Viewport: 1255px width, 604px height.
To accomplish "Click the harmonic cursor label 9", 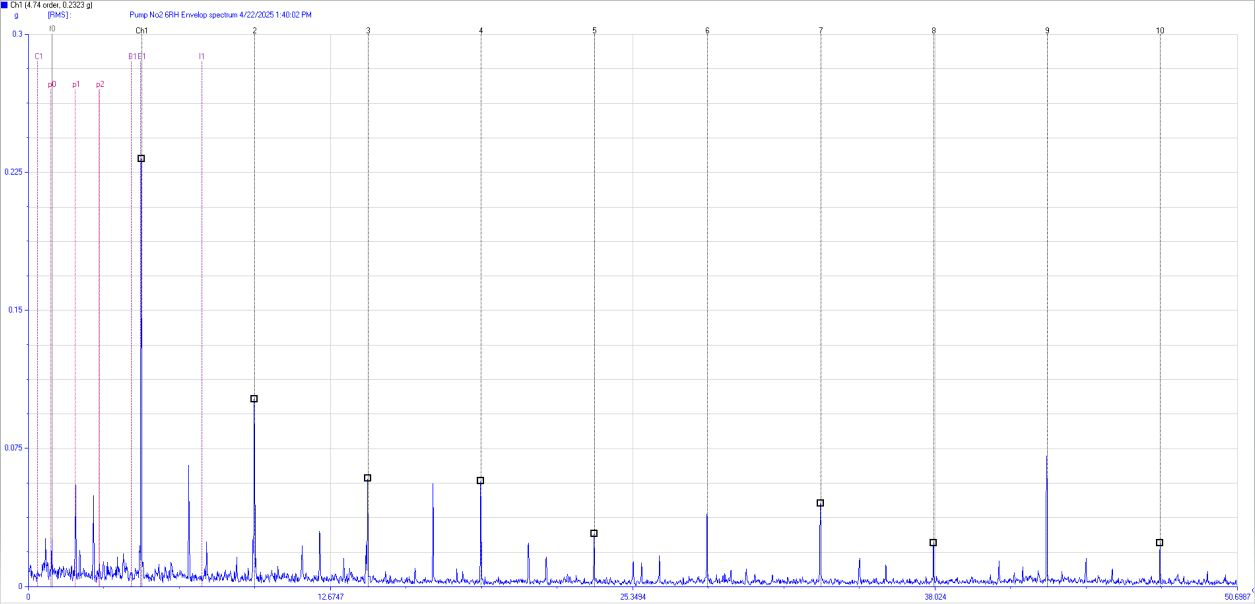I will coord(1047,31).
